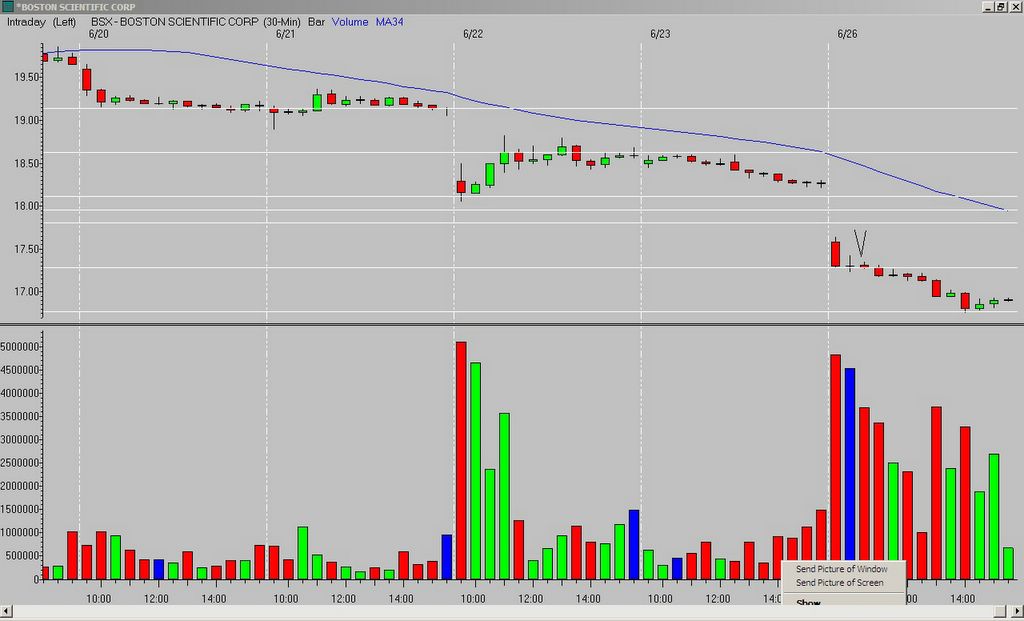
Task: Click the 500000 volume axis label
Action: coord(22,556)
